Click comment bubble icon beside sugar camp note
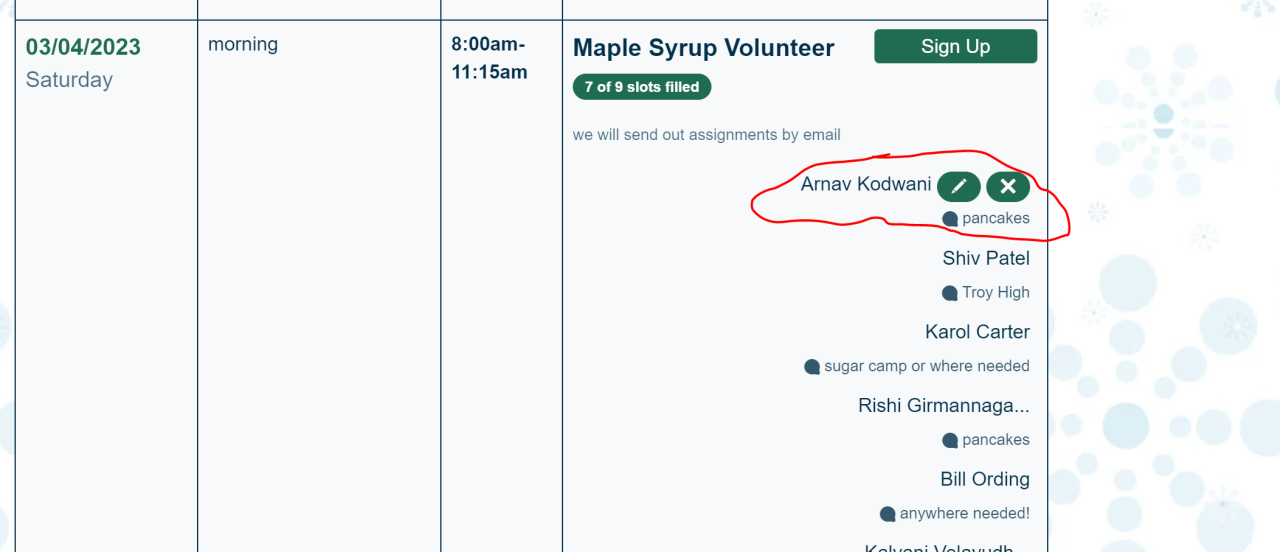Image resolution: width=1280 pixels, height=552 pixels. pos(812,367)
